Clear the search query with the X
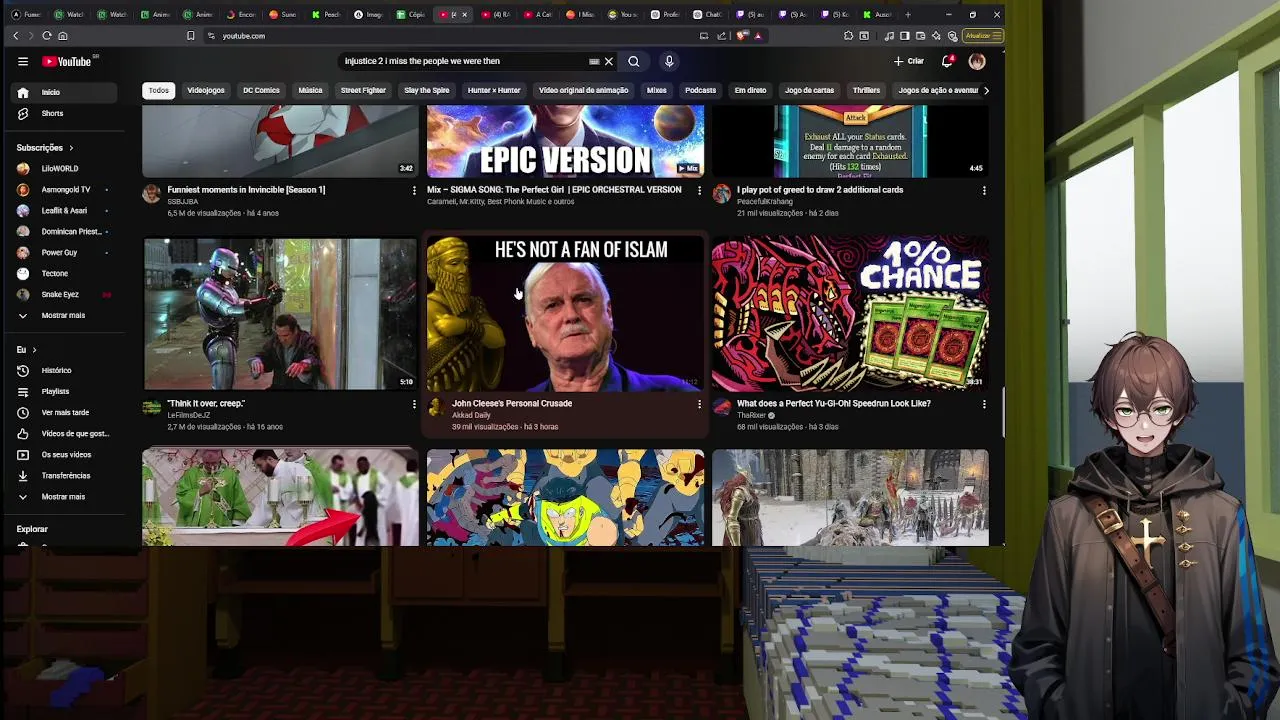1280x720 pixels. click(x=608, y=62)
